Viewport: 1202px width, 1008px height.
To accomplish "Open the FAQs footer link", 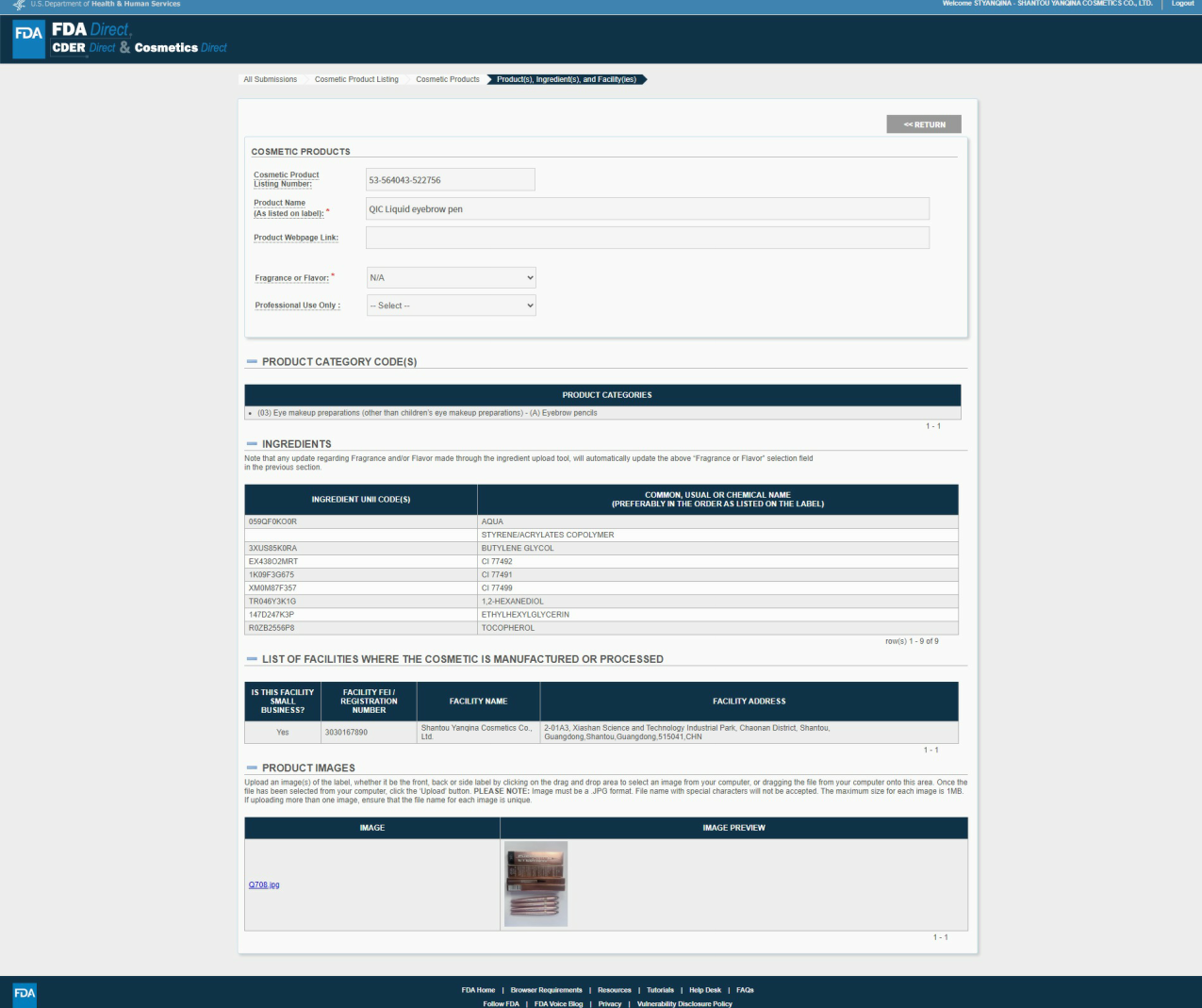I will pyautogui.click(x=745, y=990).
